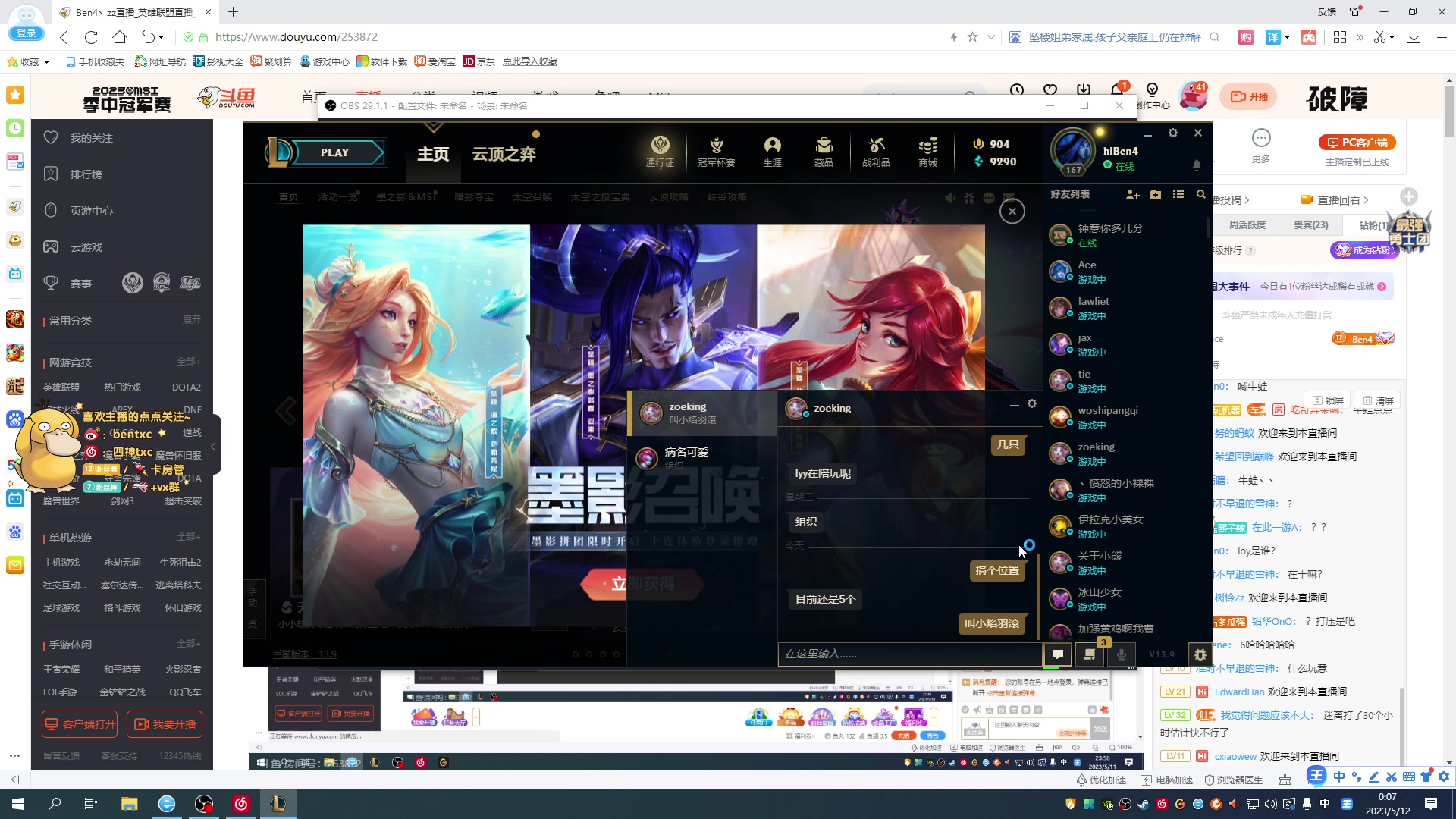1456x819 pixels.
Task: Open the 主页 tab in League client
Action: click(x=433, y=154)
